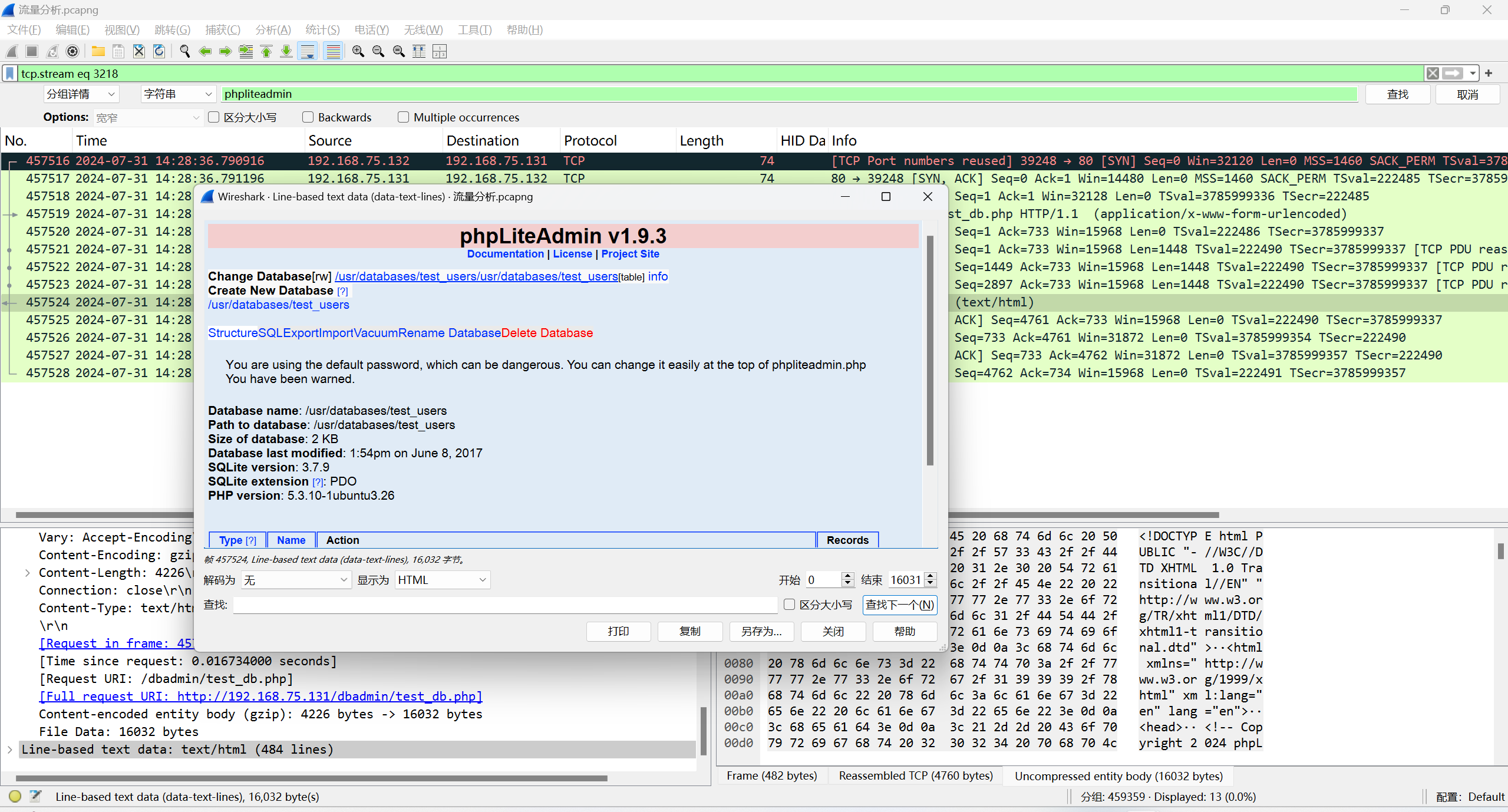Reload the capture file icon
1508x812 pixels.
[159, 52]
